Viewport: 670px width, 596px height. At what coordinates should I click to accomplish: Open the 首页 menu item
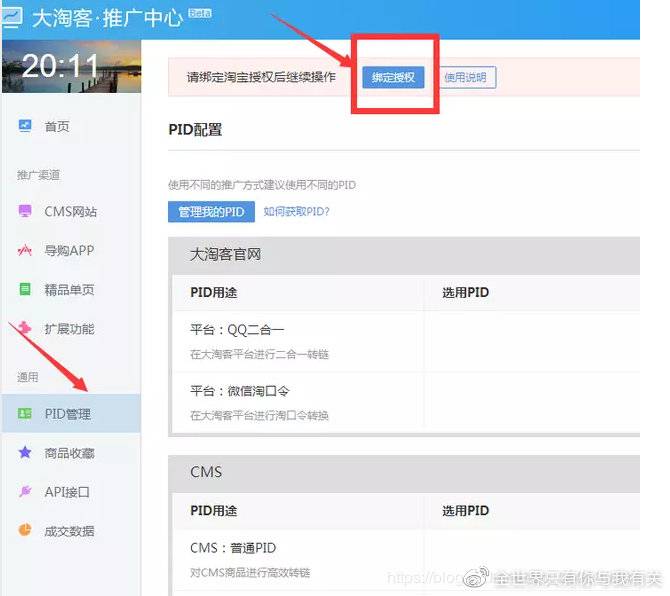click(57, 127)
